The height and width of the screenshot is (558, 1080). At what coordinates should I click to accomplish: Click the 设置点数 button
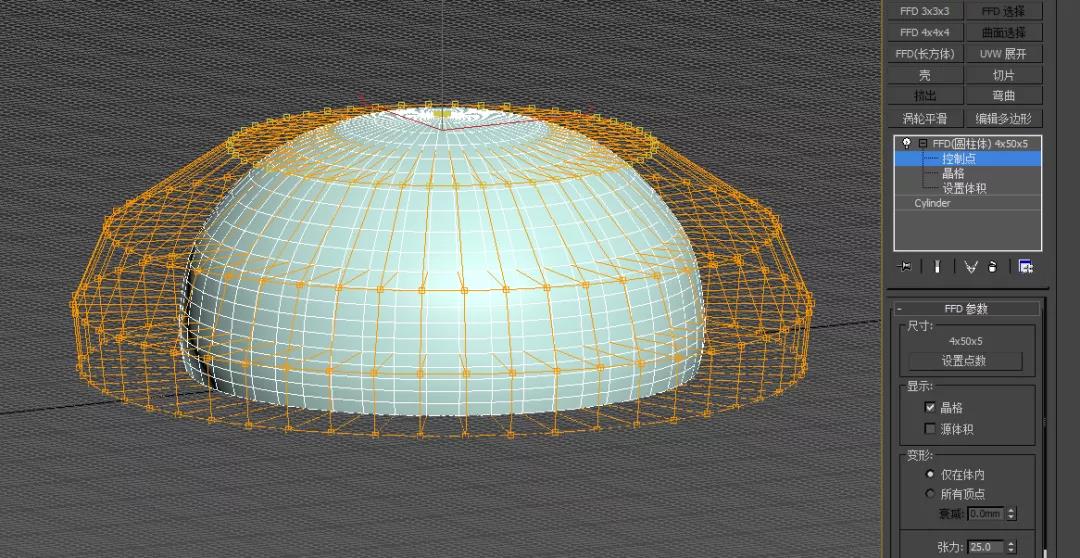(x=966, y=361)
